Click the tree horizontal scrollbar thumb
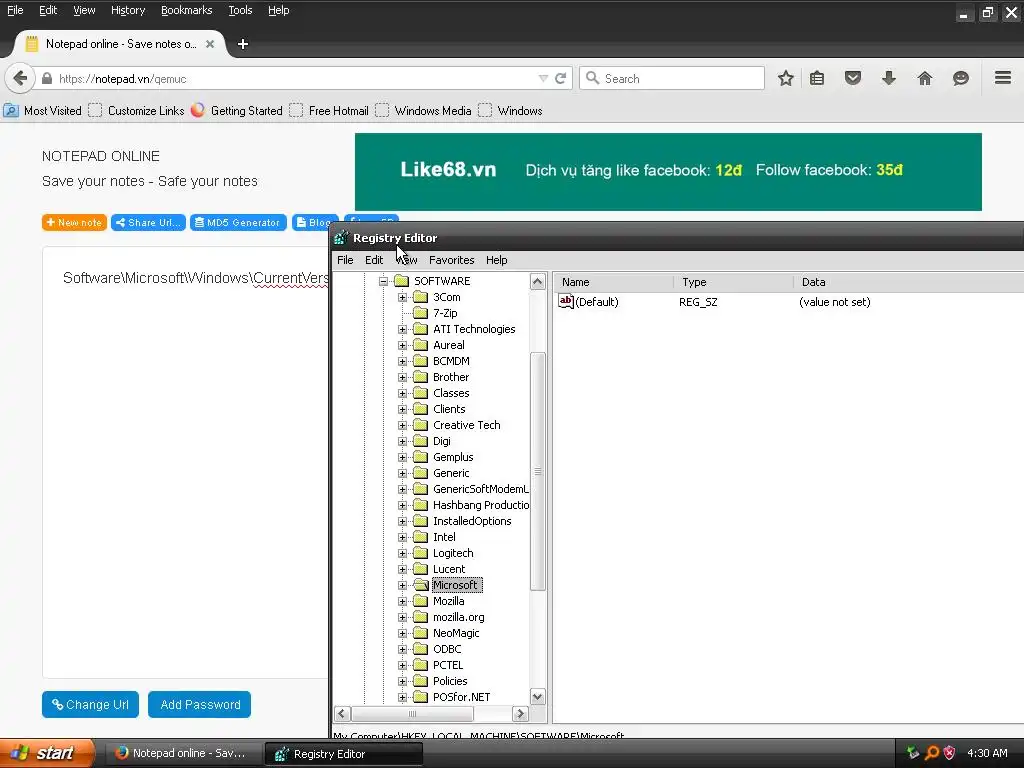 click(412, 714)
